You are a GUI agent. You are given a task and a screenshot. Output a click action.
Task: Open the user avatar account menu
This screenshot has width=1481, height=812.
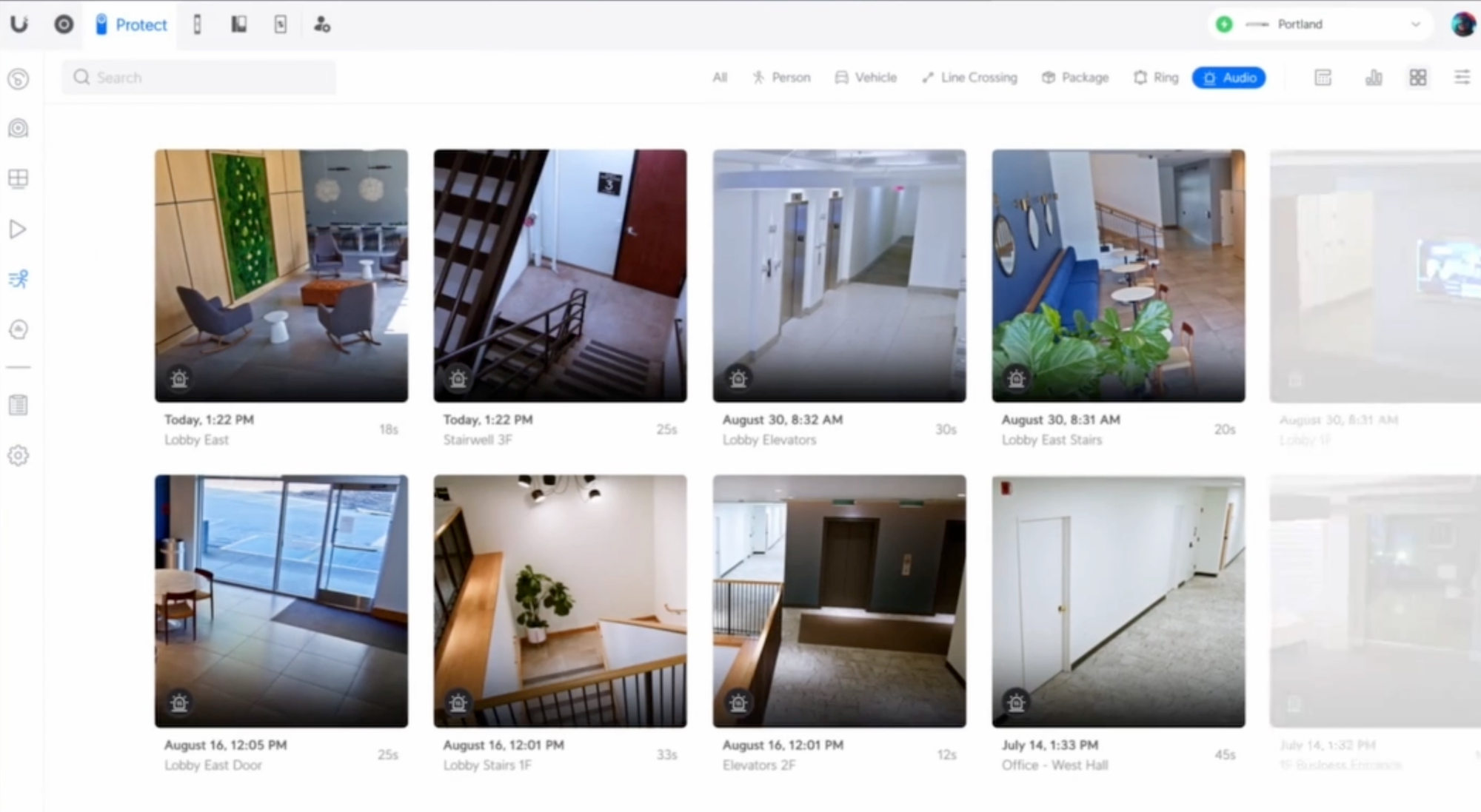[x=1462, y=24]
